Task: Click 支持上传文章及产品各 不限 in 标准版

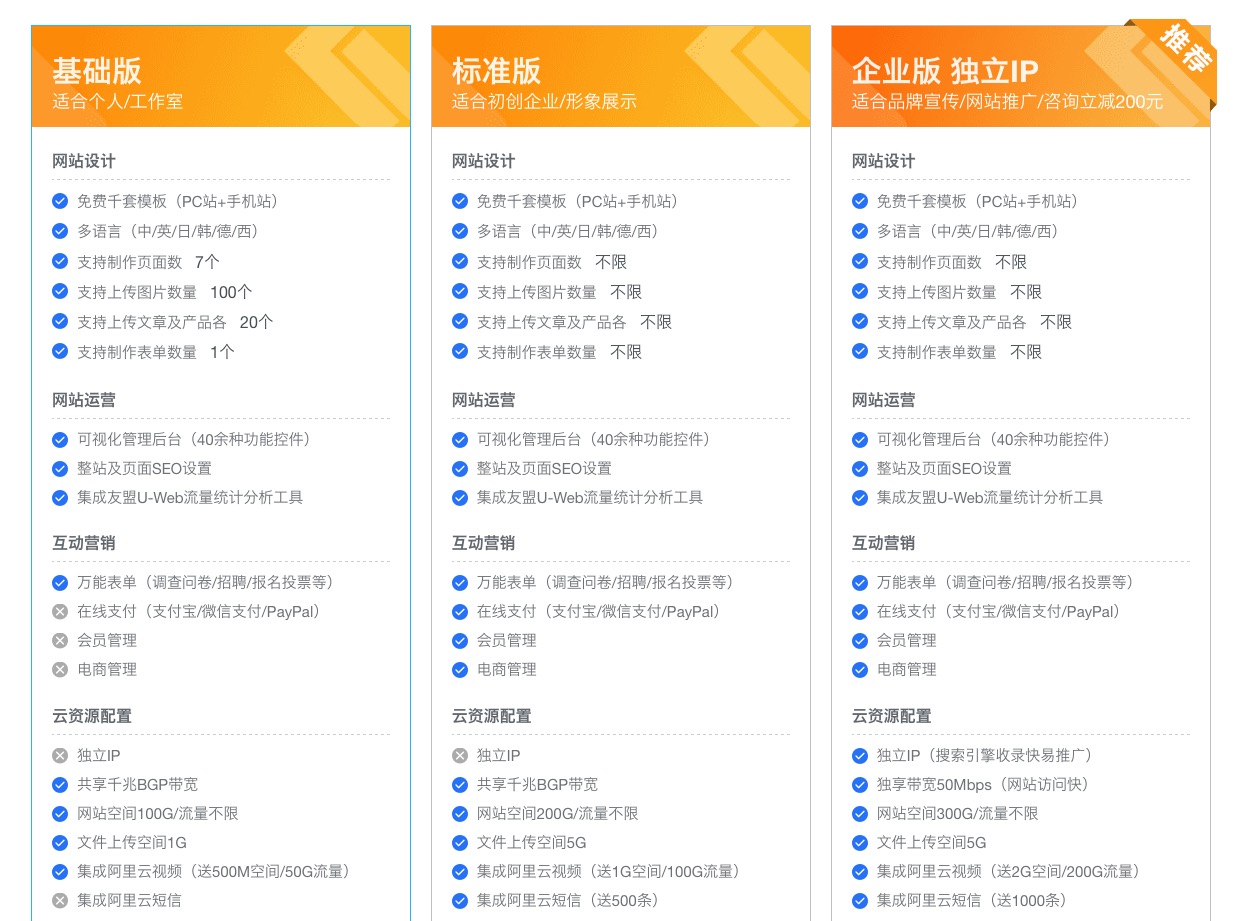Action: tap(574, 321)
